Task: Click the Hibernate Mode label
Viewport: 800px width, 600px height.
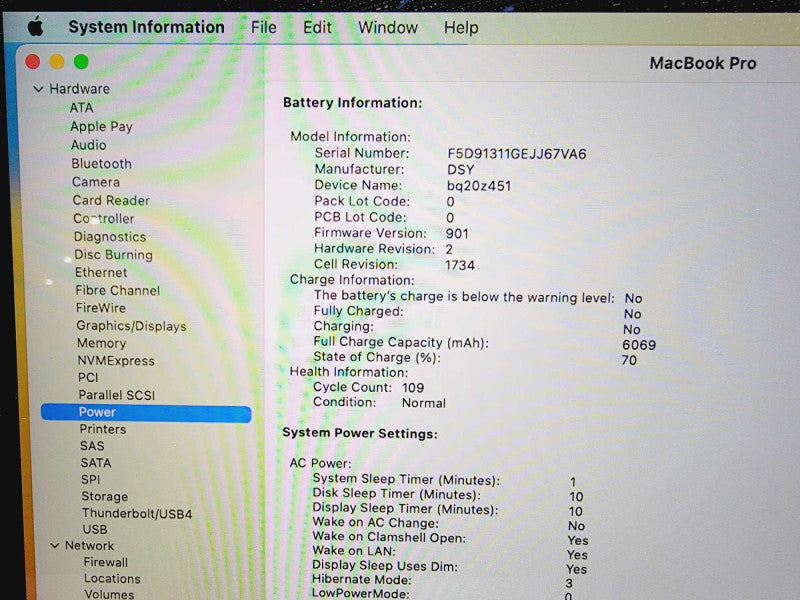Action: click(362, 580)
